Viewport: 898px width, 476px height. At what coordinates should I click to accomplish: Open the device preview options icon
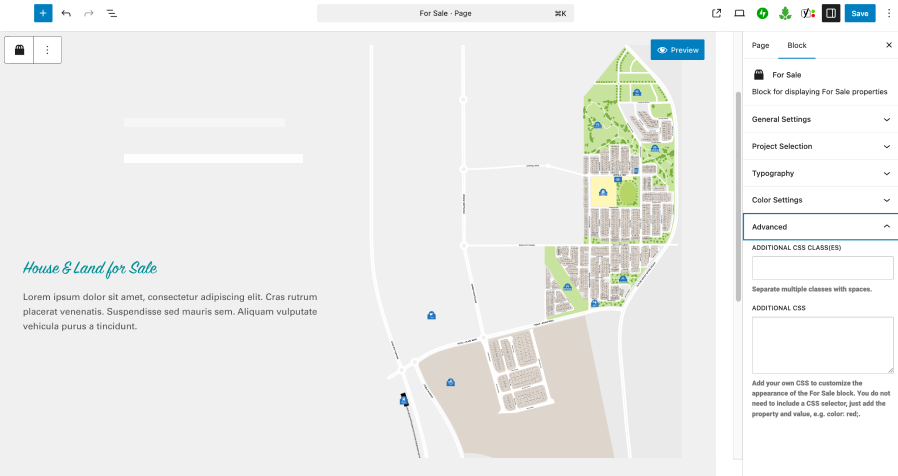(739, 13)
